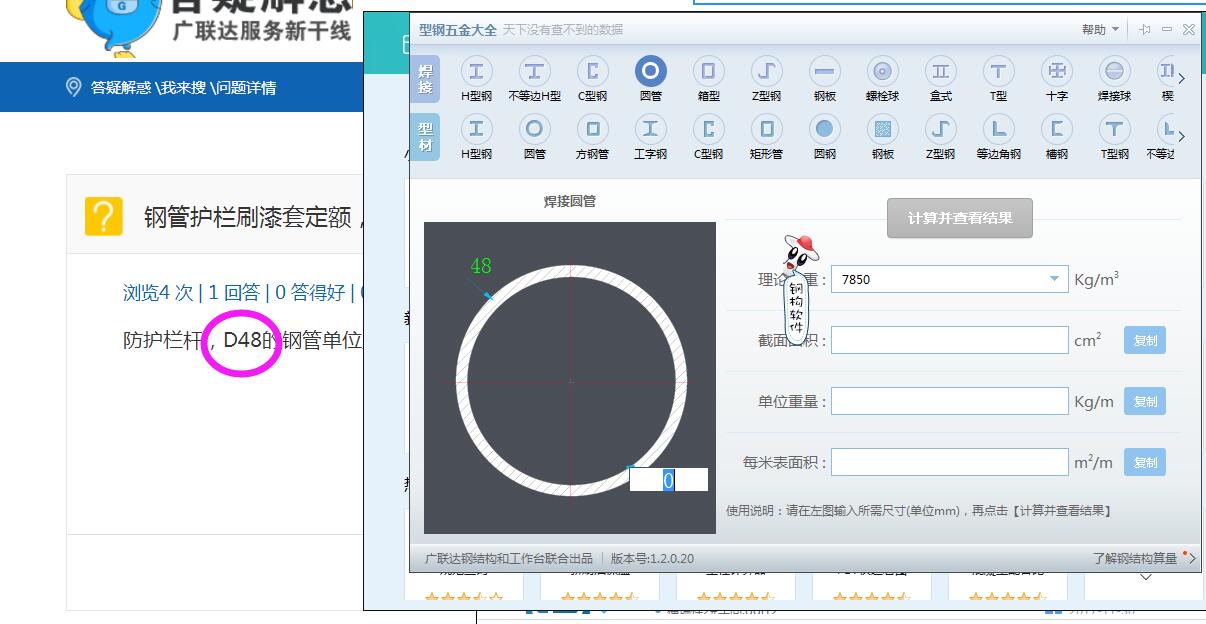Minimize the 型钢五金大全 window
Viewport: 1206px width, 624px height.
pos(1166,30)
